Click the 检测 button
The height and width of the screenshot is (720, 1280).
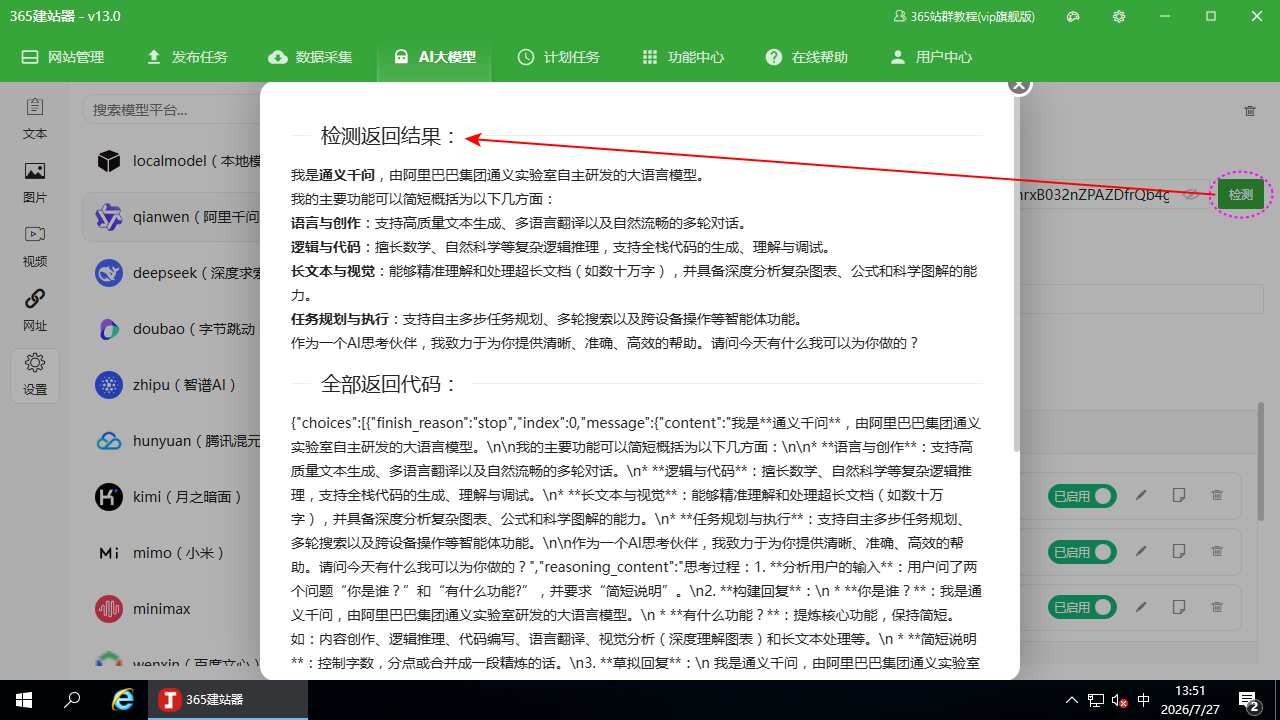coord(1241,195)
